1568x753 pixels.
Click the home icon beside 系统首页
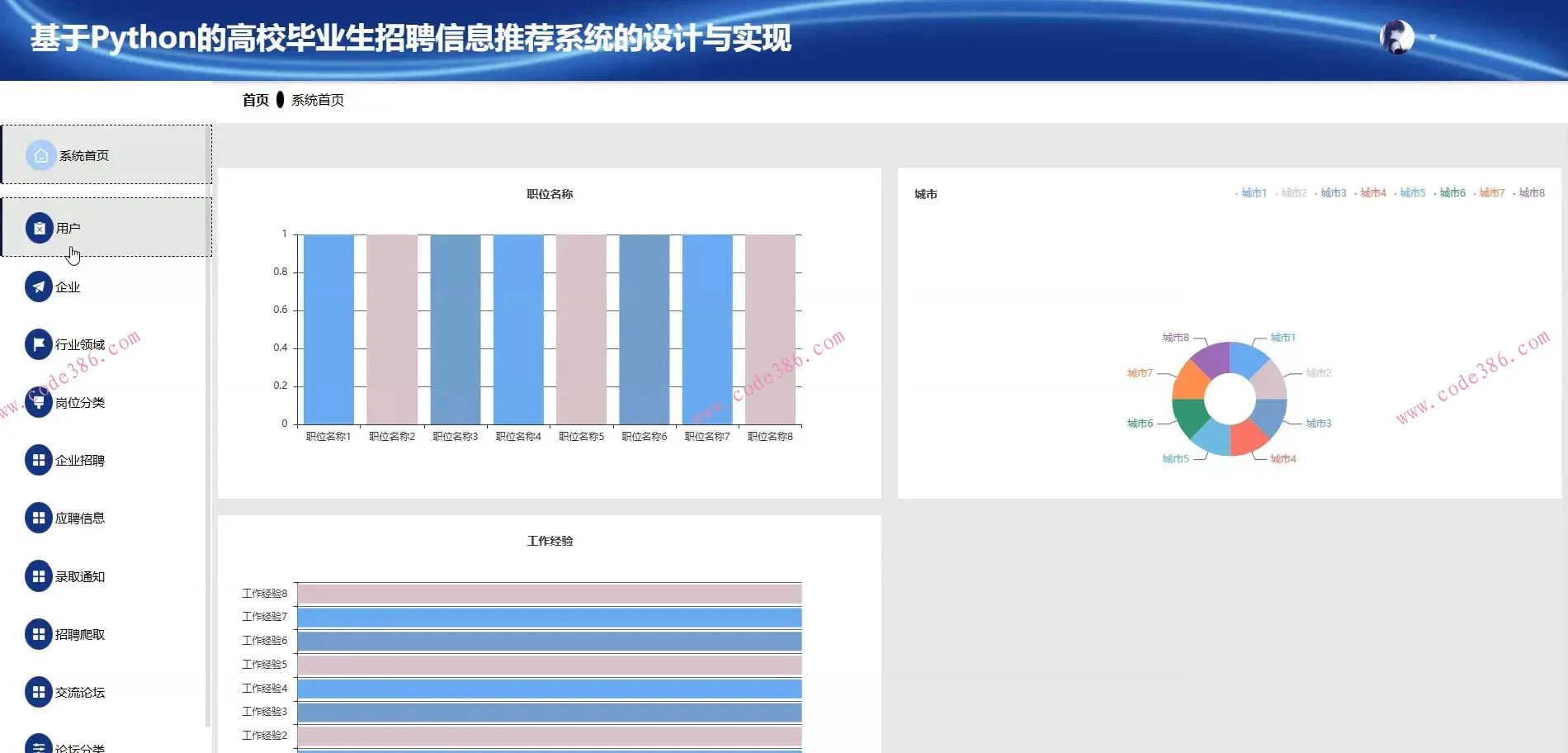[40, 155]
